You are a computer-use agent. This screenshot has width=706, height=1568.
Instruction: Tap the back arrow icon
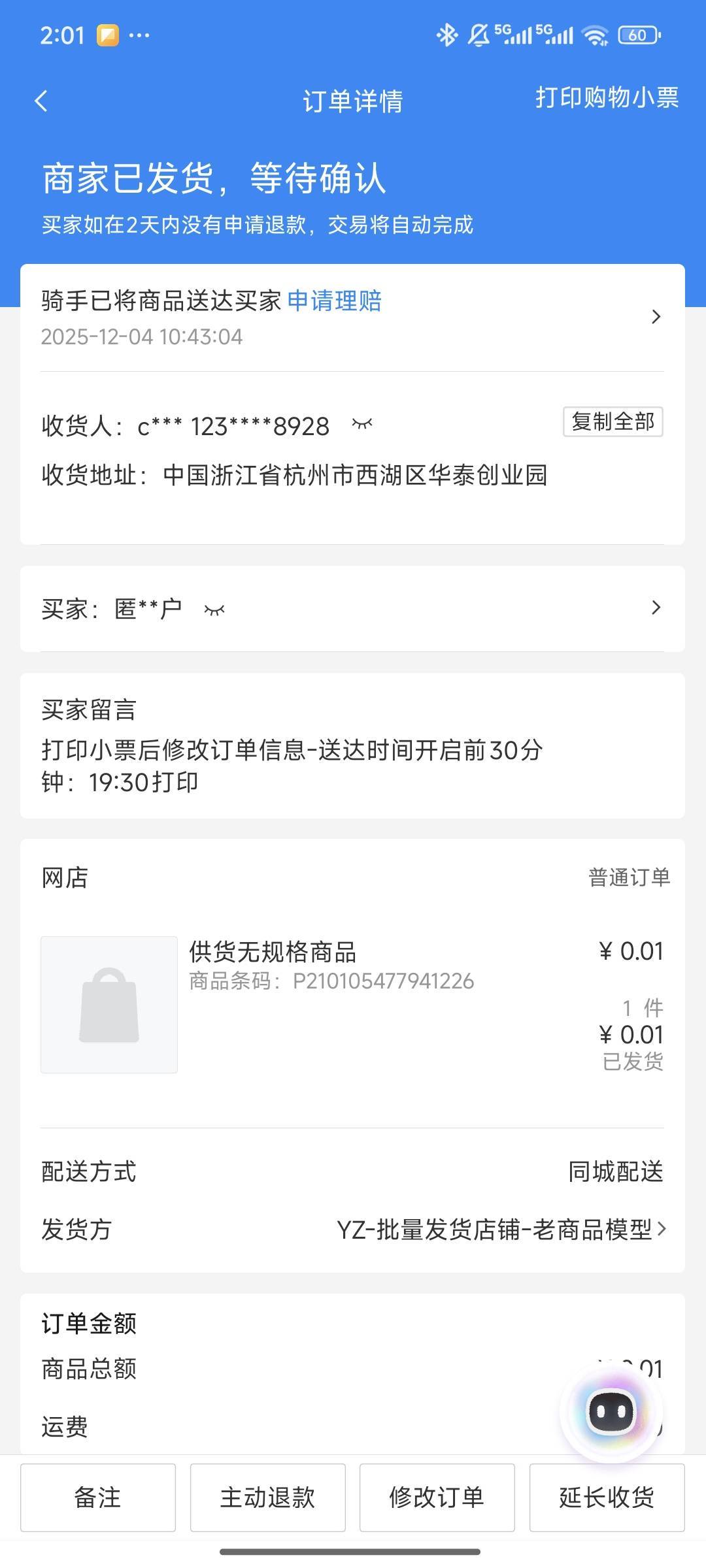coord(41,101)
